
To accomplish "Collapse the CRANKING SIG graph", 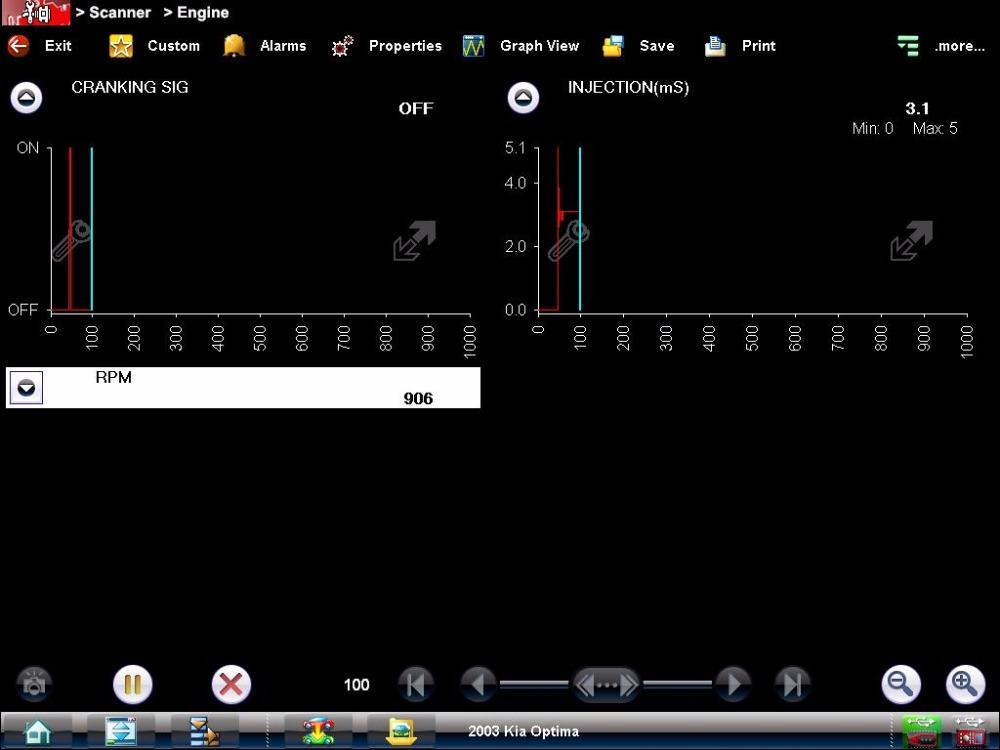I will tap(26, 98).
